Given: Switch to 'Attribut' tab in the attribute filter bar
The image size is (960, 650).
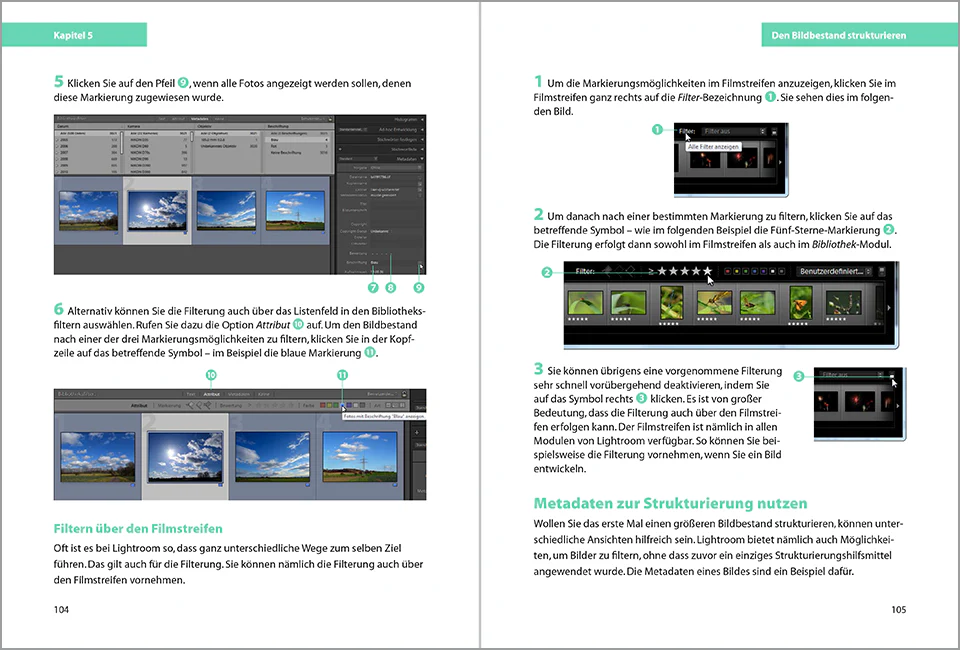Looking at the screenshot, I should 211,394.
